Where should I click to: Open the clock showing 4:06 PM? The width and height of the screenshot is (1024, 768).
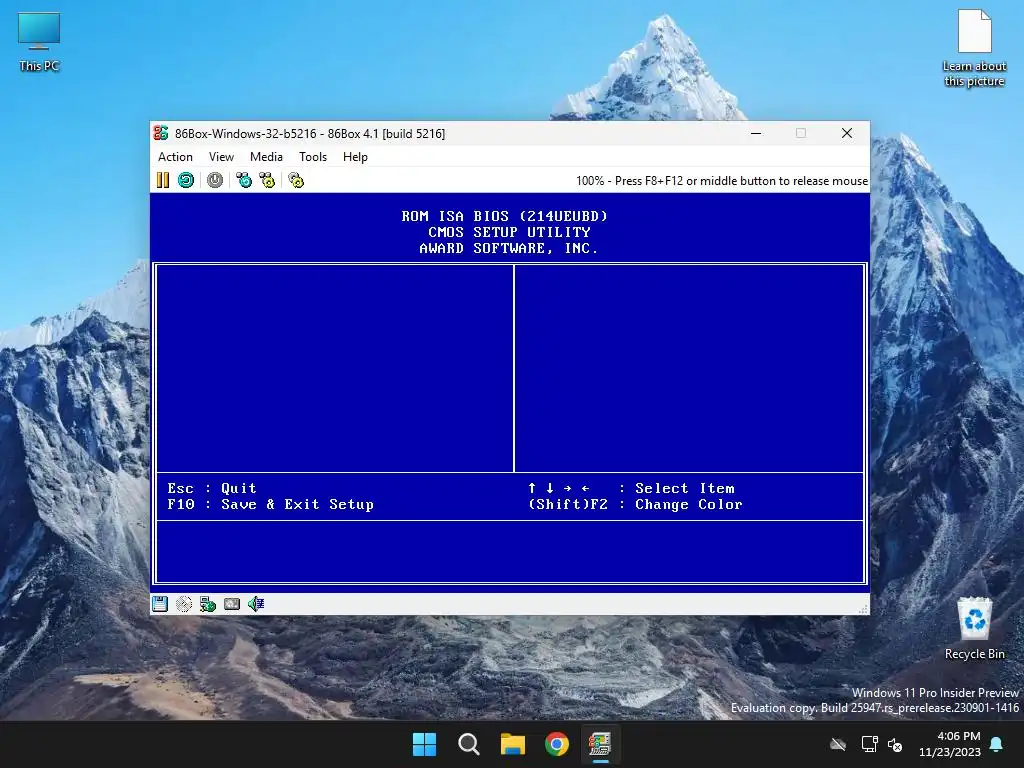tap(950, 744)
